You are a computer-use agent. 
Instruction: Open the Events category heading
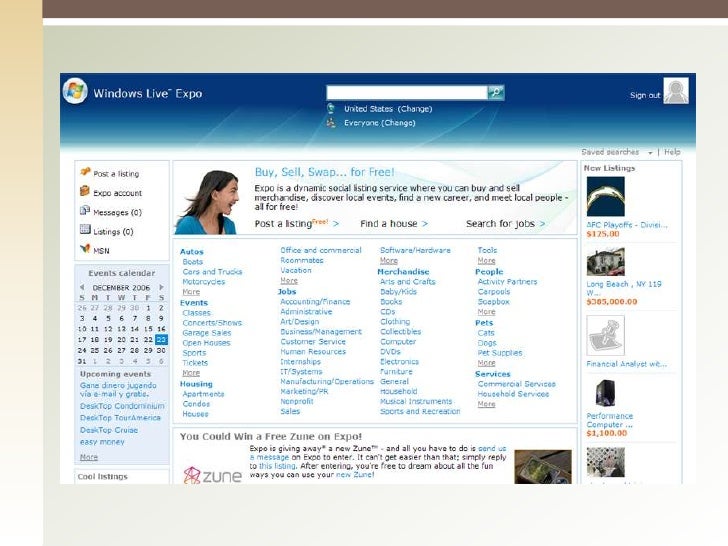[x=194, y=303]
